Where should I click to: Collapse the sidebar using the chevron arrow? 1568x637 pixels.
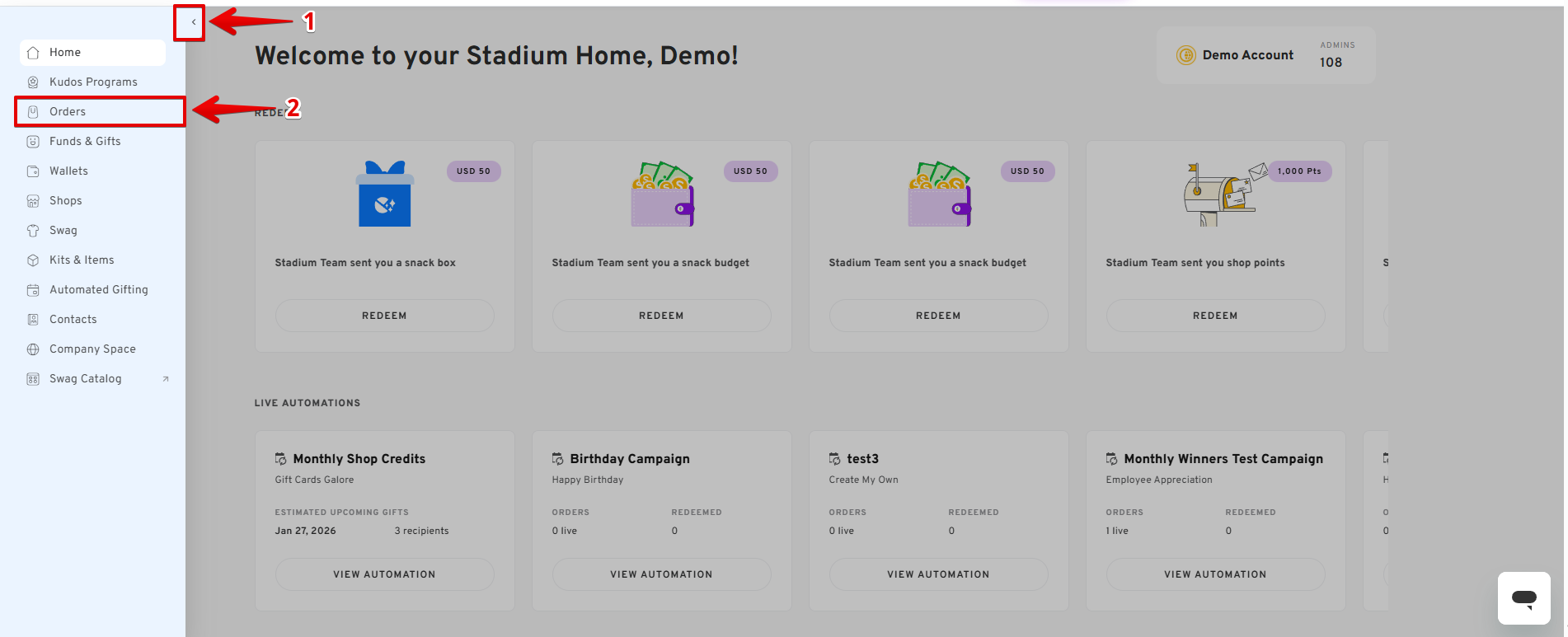[x=193, y=22]
